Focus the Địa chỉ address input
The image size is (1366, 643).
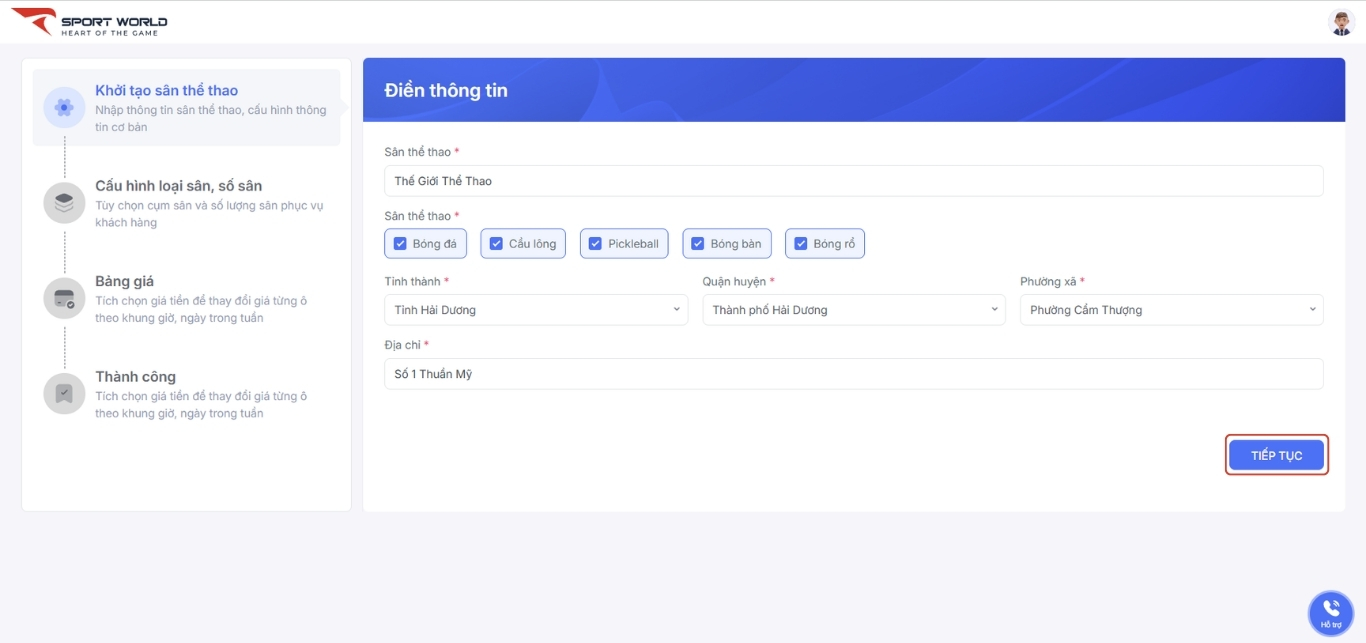tap(853, 374)
